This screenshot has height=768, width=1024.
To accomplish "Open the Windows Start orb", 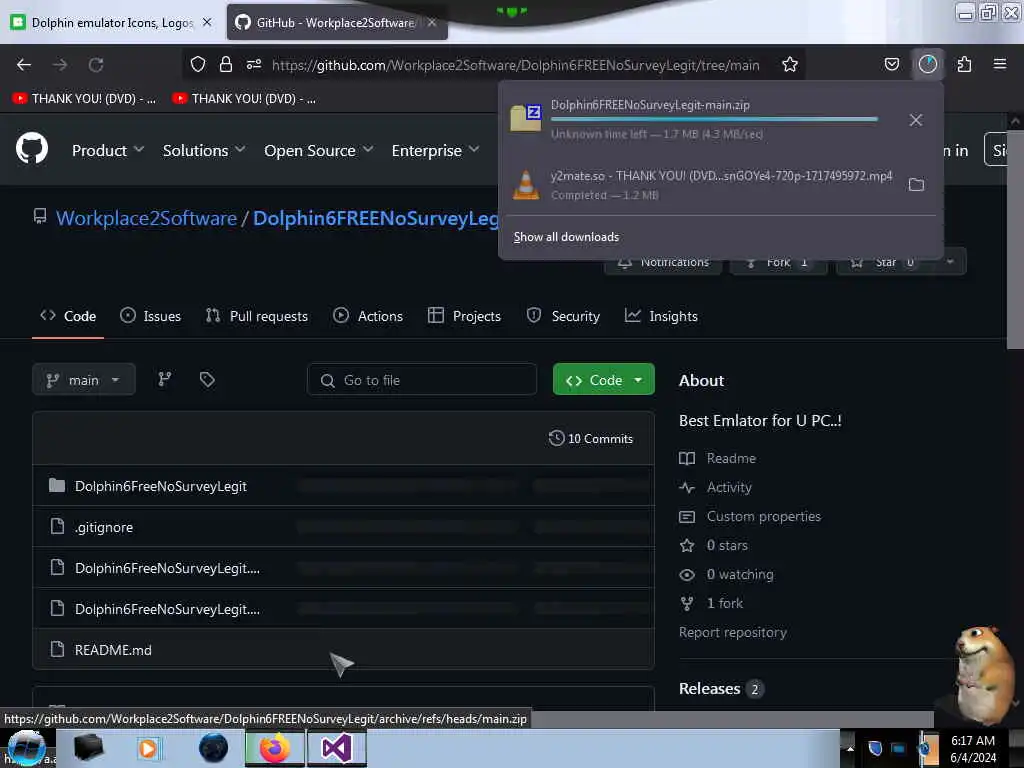I will pos(27,748).
